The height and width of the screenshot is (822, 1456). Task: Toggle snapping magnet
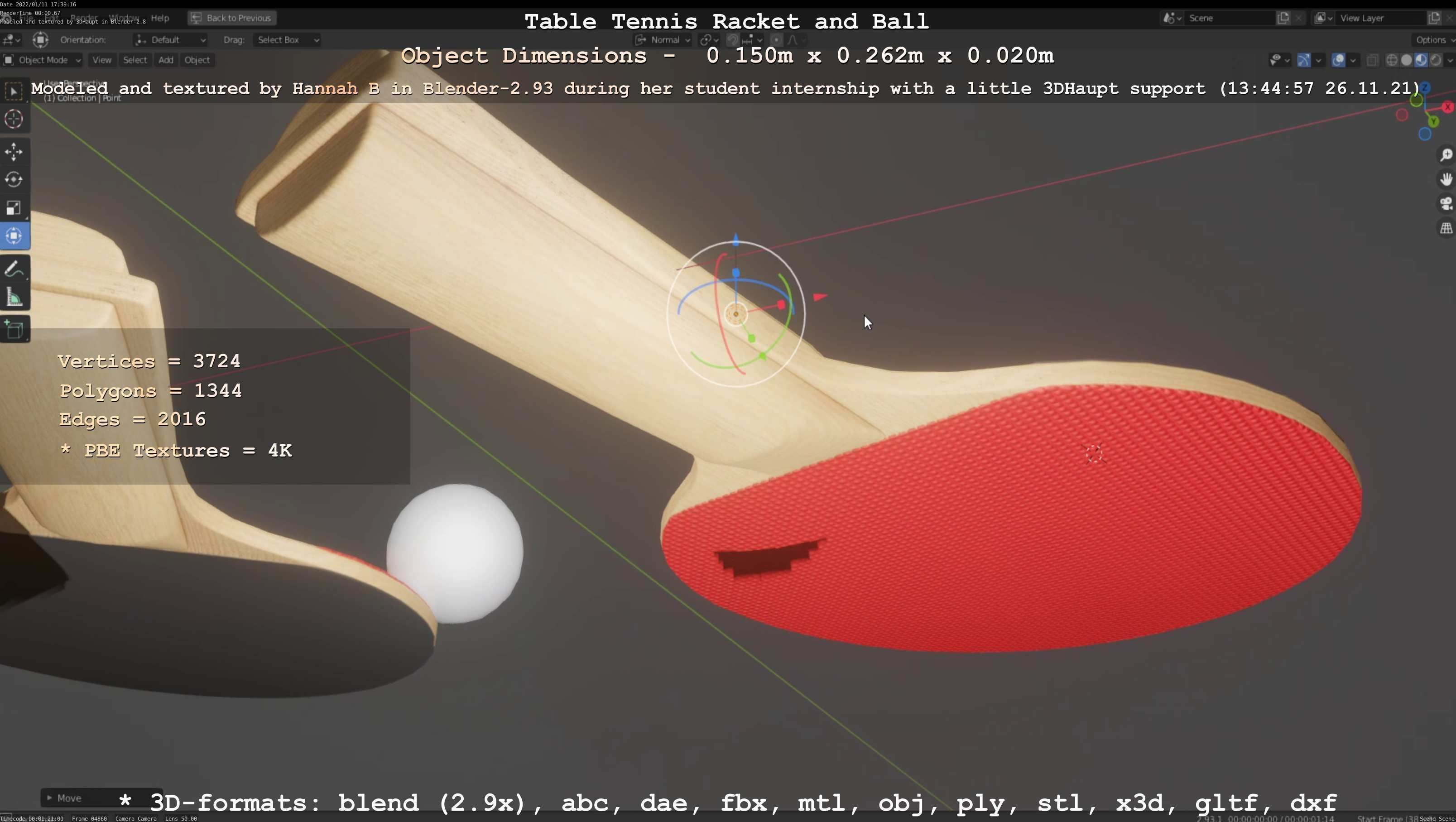(732, 39)
